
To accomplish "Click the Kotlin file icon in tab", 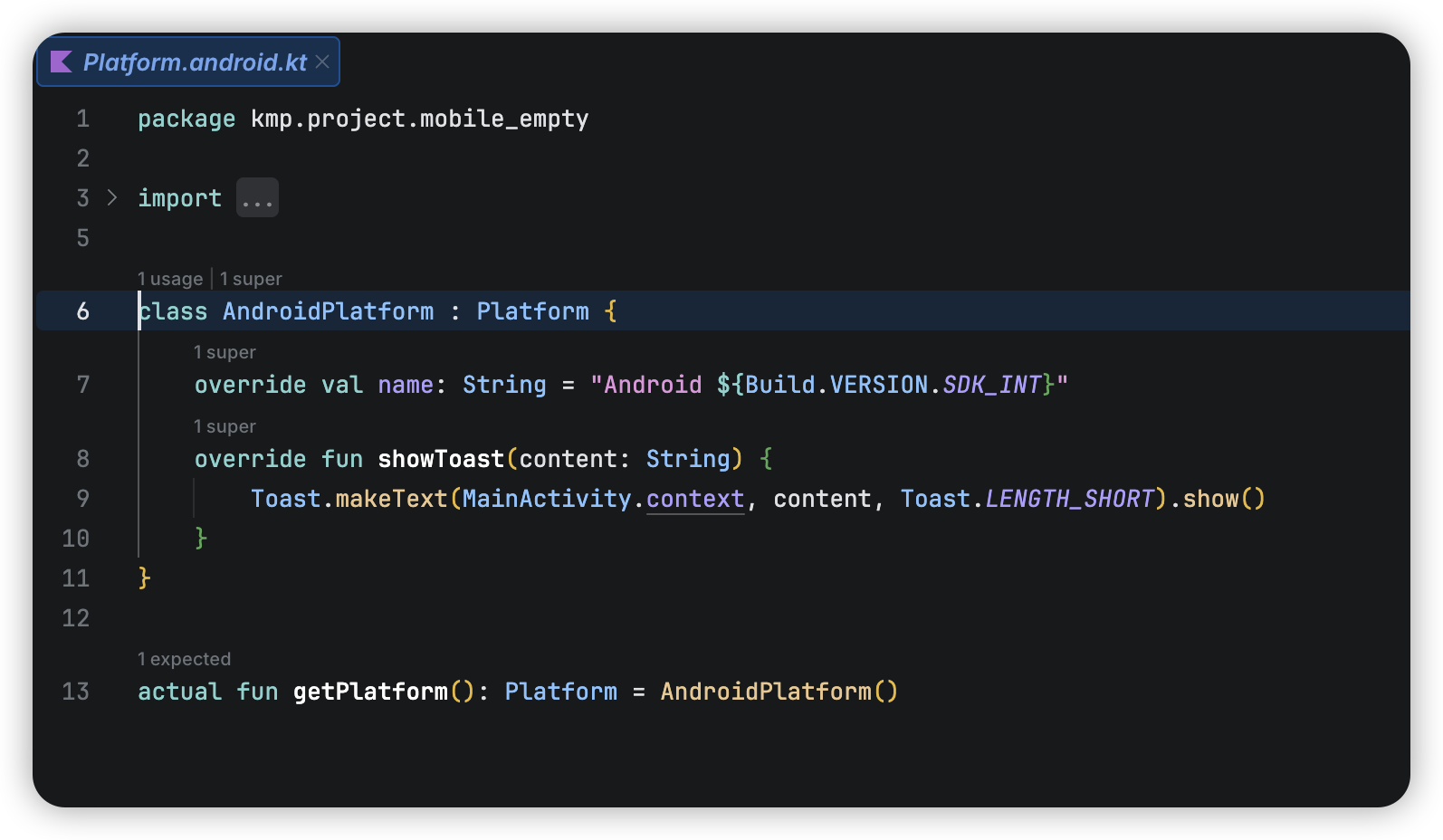I will click(62, 62).
